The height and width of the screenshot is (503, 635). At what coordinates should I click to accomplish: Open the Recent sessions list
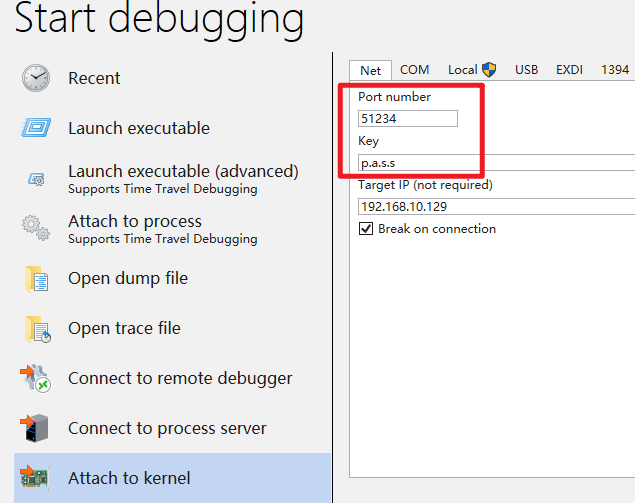click(173, 78)
